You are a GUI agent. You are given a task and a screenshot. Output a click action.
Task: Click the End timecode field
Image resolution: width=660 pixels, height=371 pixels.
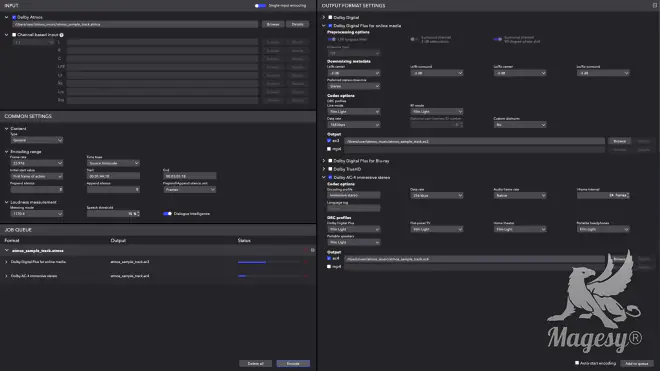(190, 176)
